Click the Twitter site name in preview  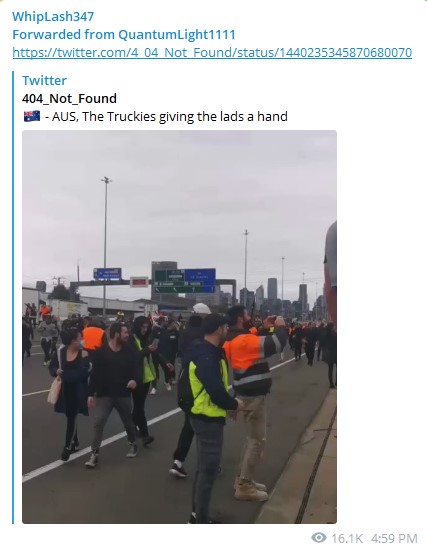44,81
